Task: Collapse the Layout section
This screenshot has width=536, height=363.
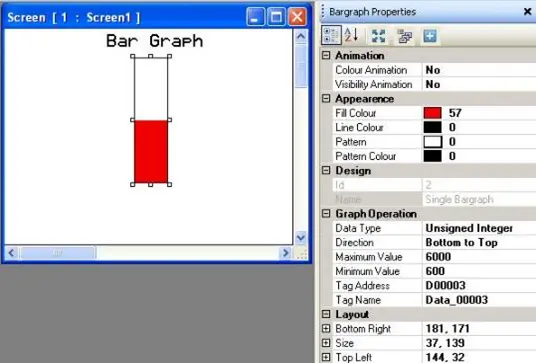Action: coord(326,314)
